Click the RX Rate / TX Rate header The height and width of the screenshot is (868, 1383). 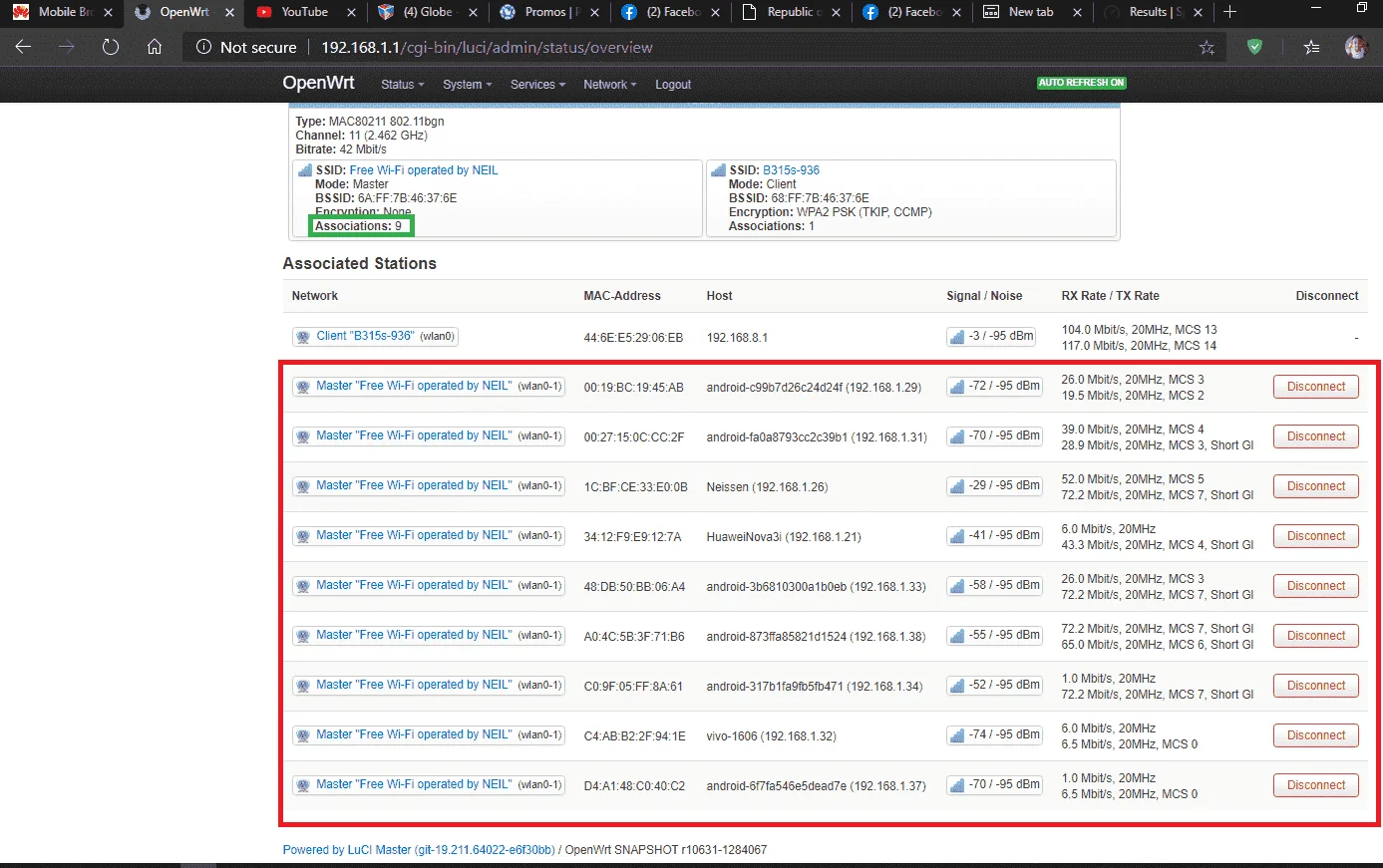pyautogui.click(x=1110, y=296)
